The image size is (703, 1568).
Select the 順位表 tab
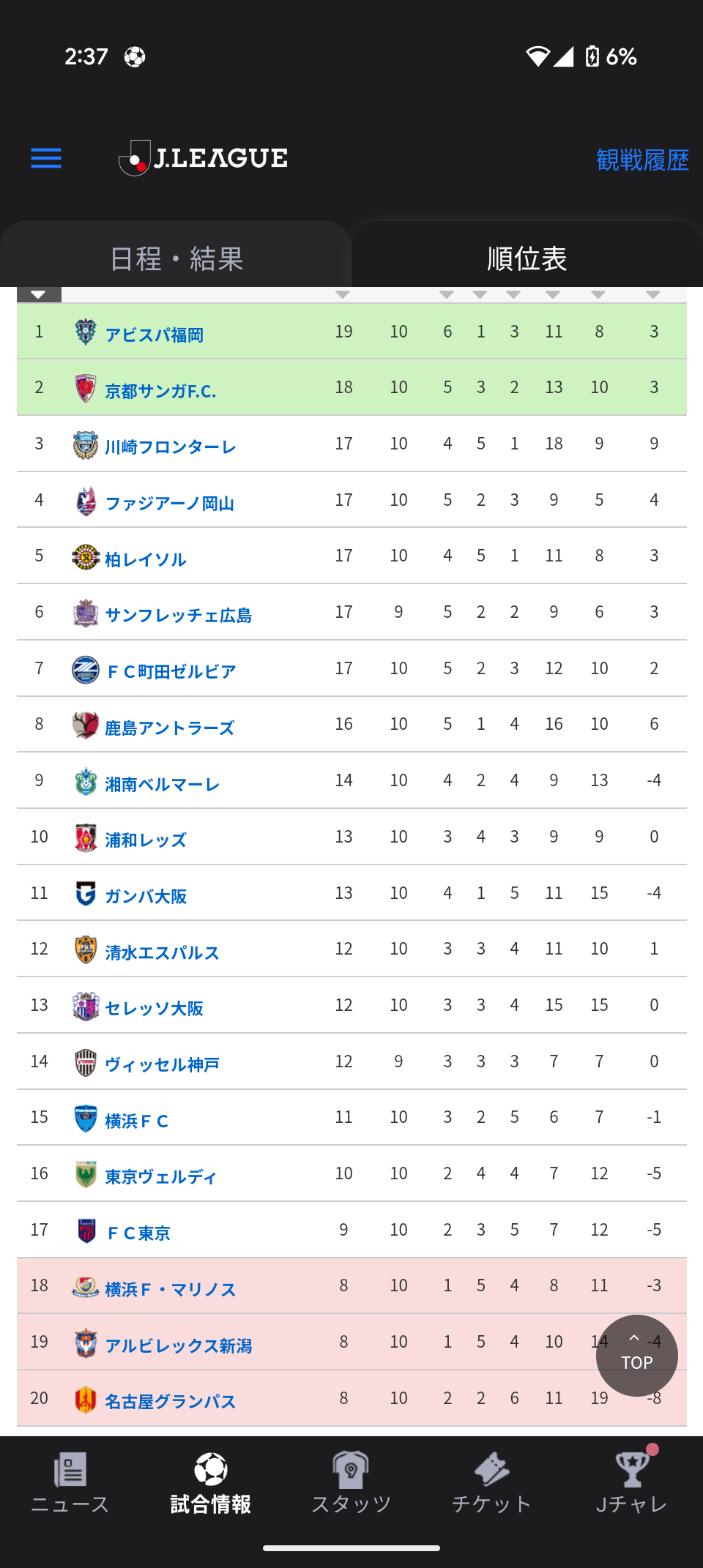[x=527, y=257]
